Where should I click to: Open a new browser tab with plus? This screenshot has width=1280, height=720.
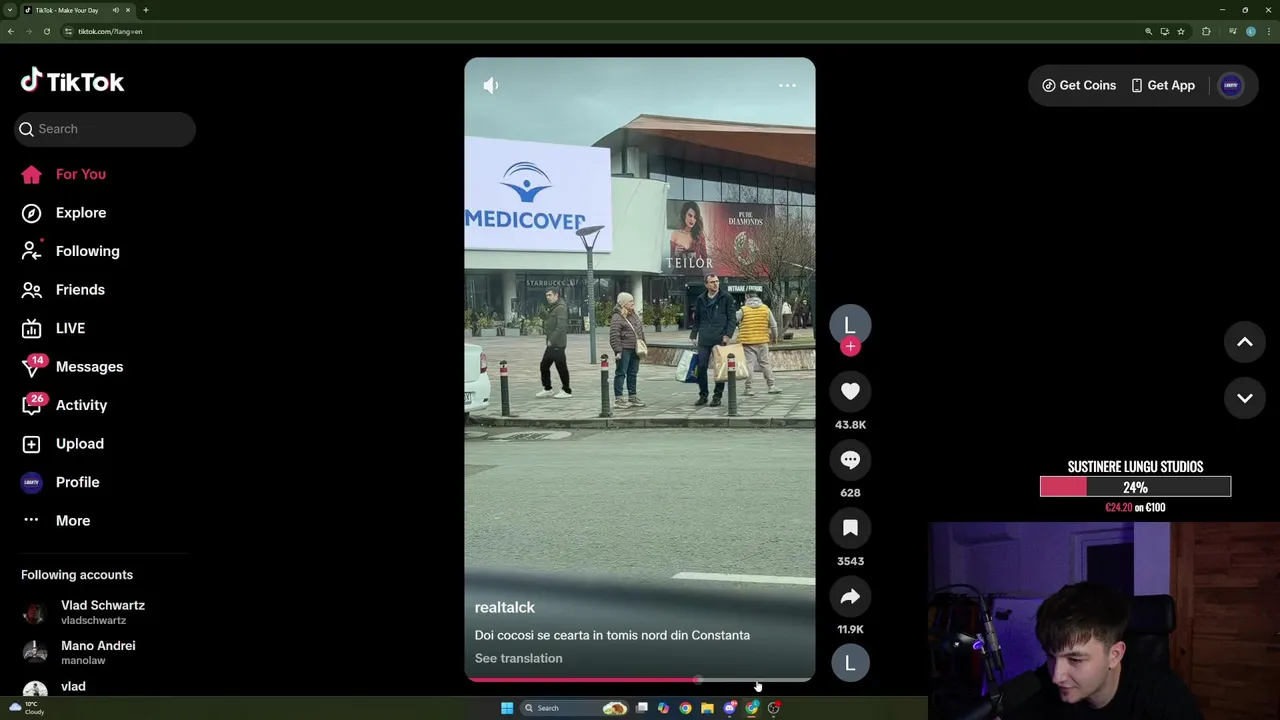(146, 10)
